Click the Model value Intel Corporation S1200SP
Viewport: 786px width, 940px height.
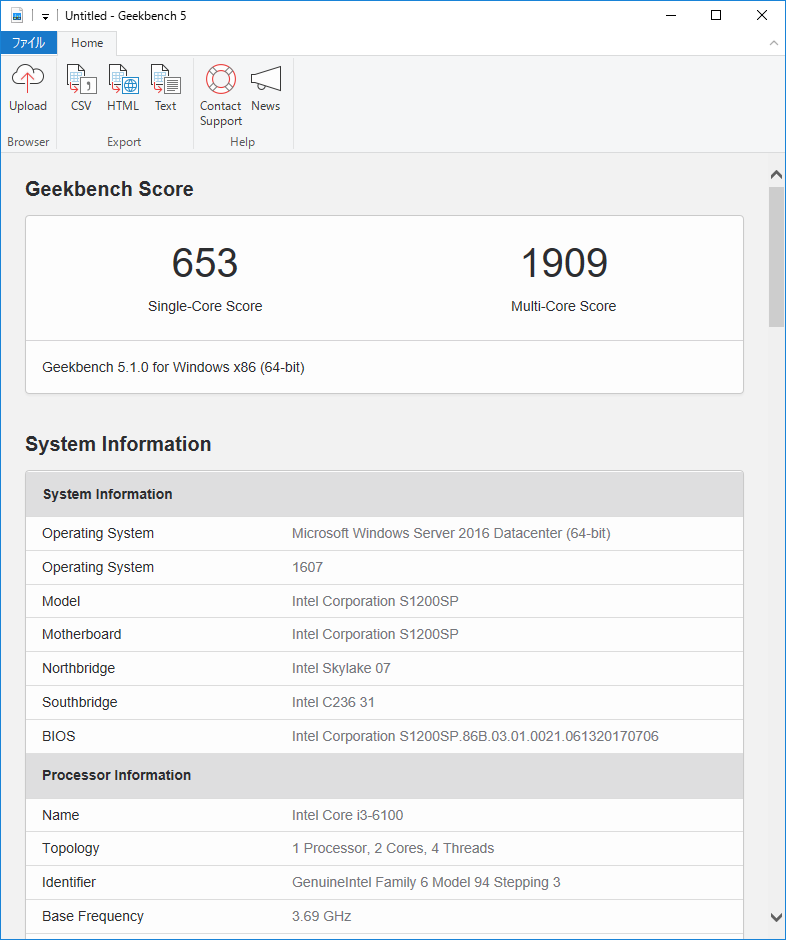[x=375, y=601]
